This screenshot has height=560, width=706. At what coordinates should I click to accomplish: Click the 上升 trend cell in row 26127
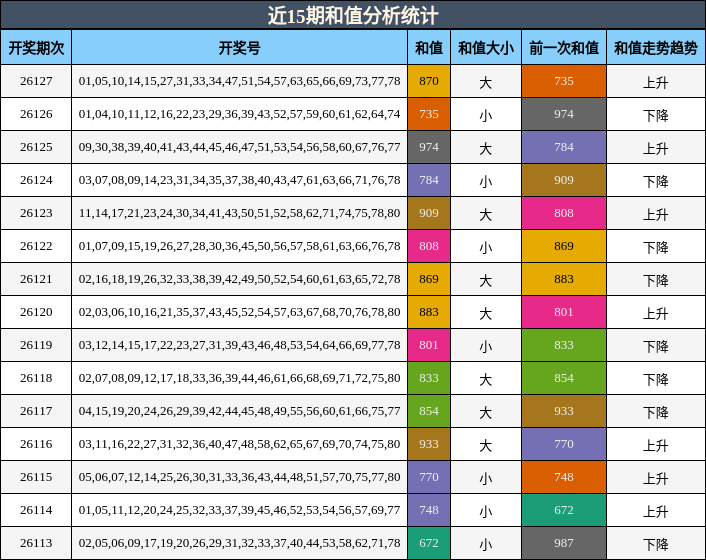[656, 82]
